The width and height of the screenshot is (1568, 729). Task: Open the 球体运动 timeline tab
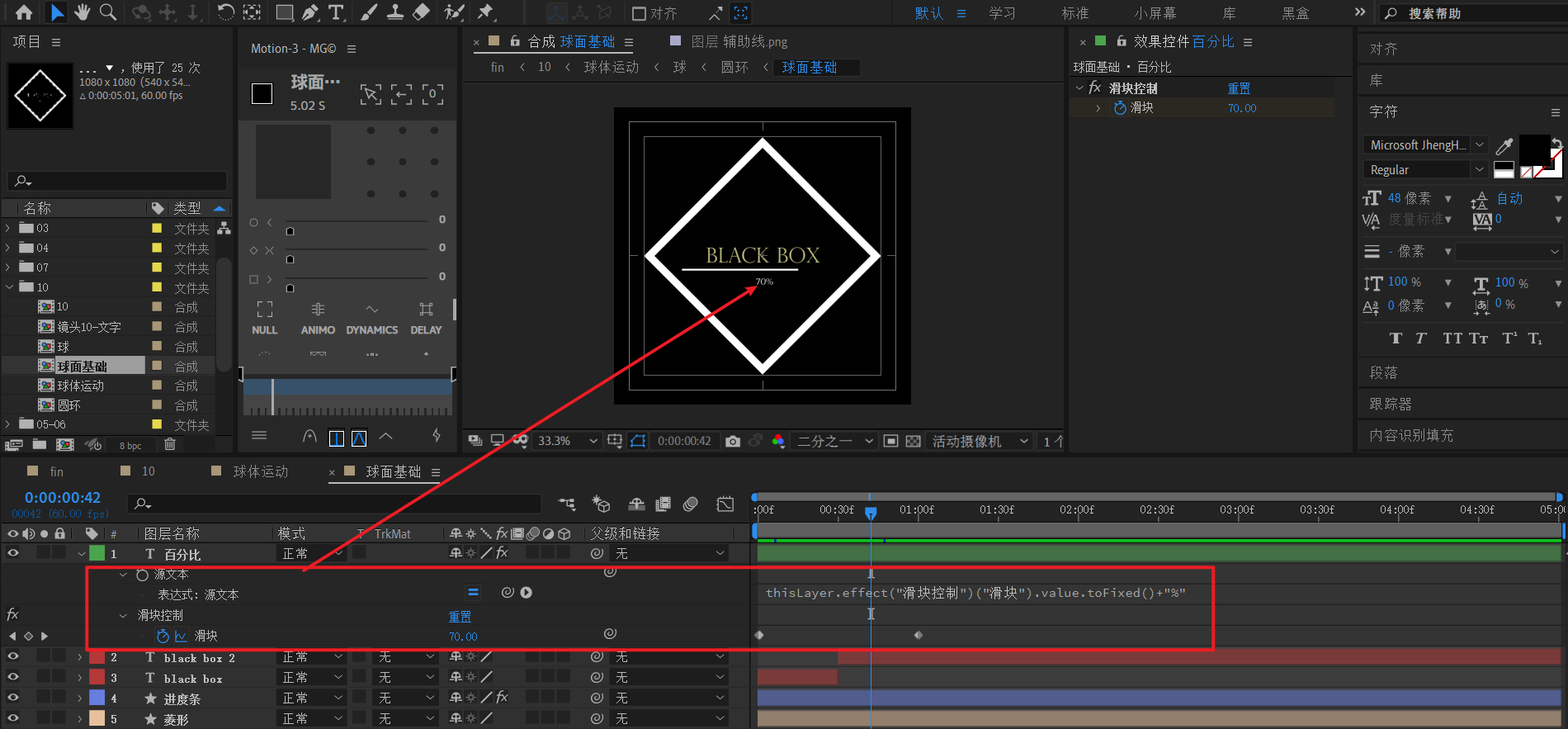tap(261, 471)
